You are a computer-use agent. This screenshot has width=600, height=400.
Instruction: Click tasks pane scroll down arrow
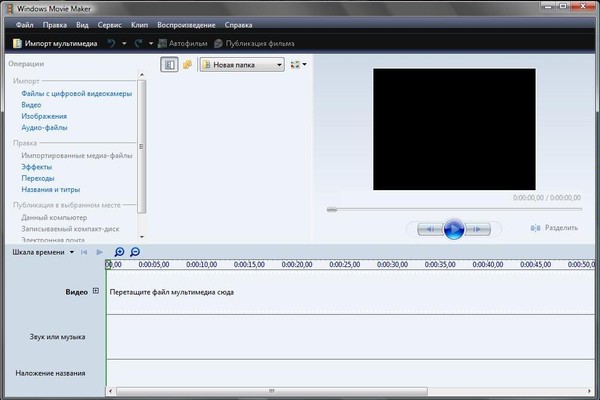pos(142,237)
